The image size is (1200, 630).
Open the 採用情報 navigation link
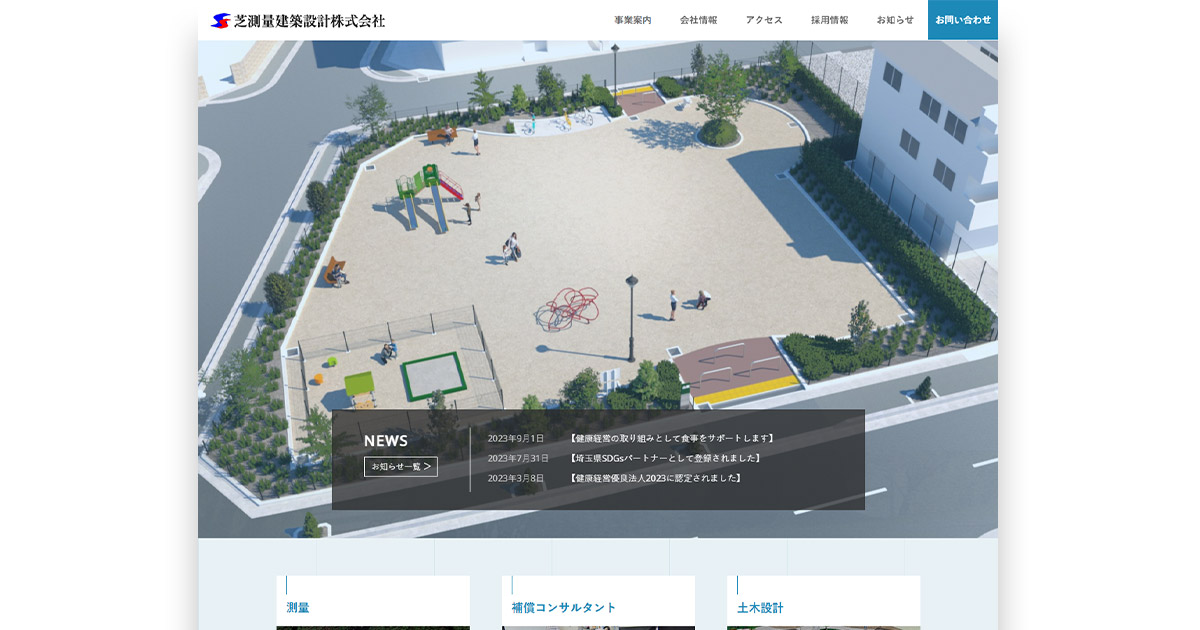(829, 20)
